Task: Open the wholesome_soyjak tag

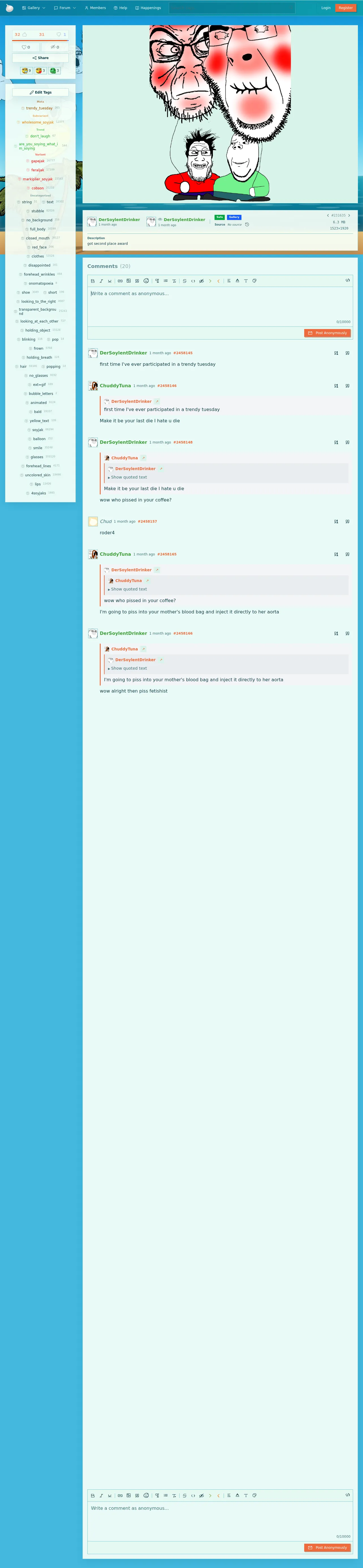Action: (x=38, y=122)
